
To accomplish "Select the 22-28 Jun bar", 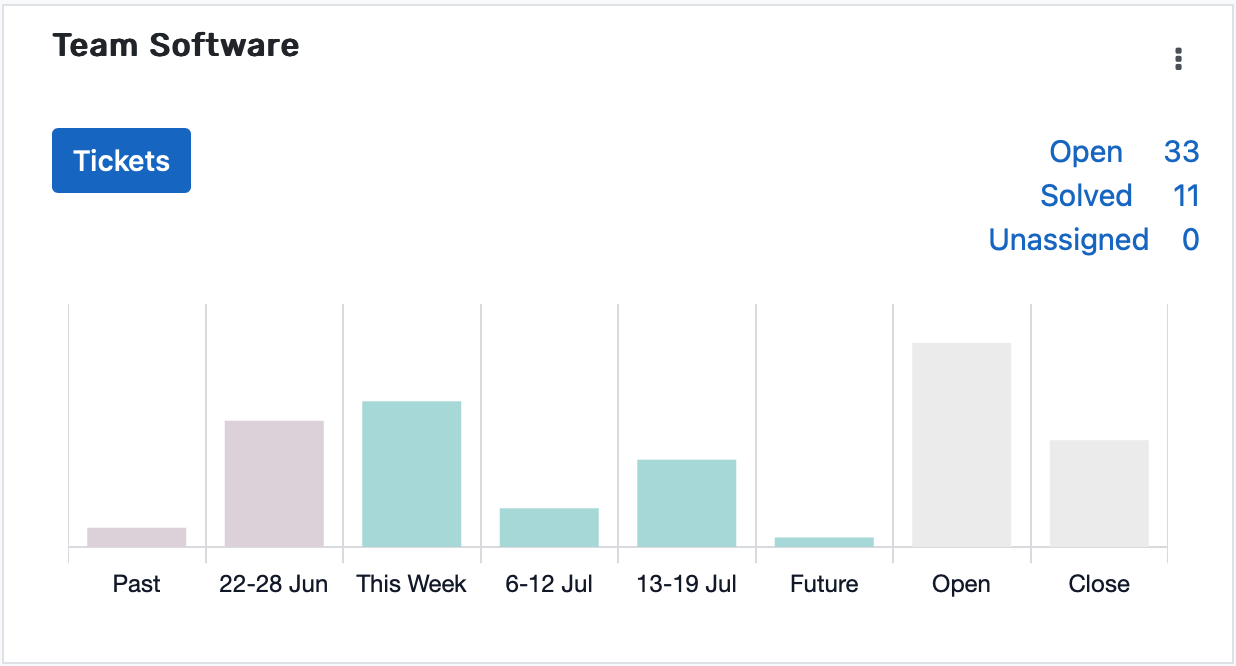I will (x=274, y=484).
